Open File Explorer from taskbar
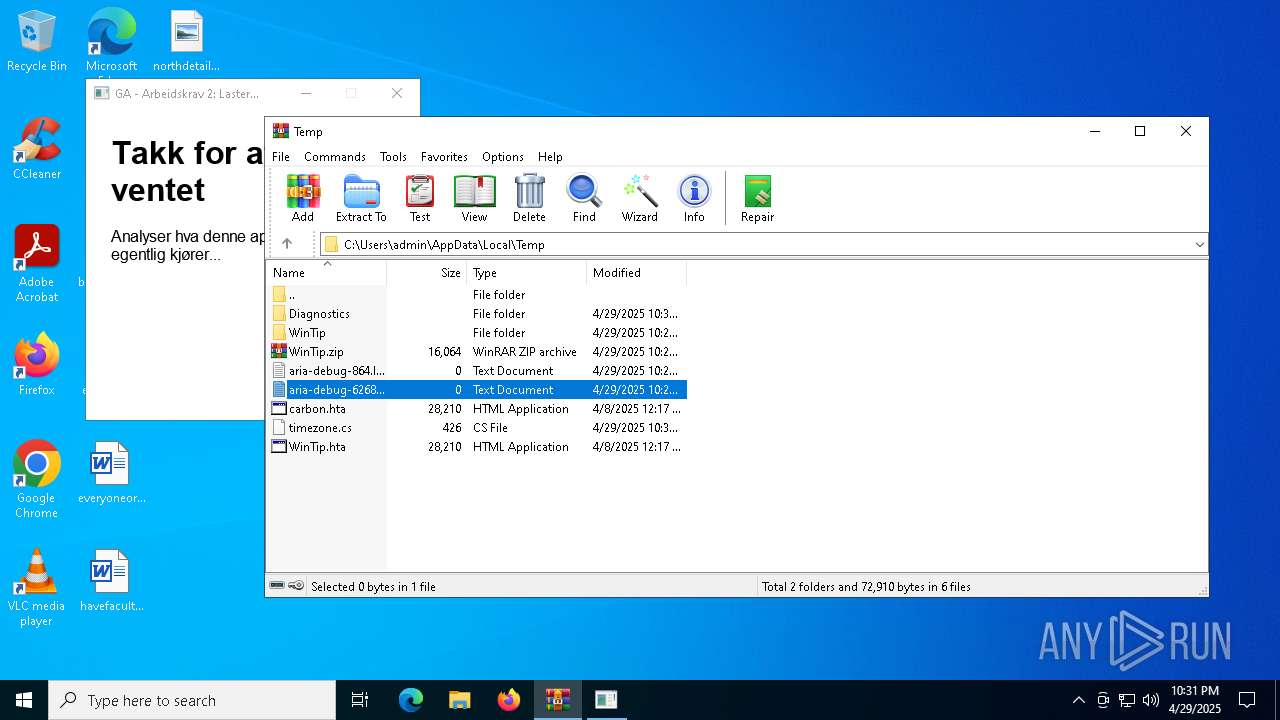1280x720 pixels. tap(459, 700)
